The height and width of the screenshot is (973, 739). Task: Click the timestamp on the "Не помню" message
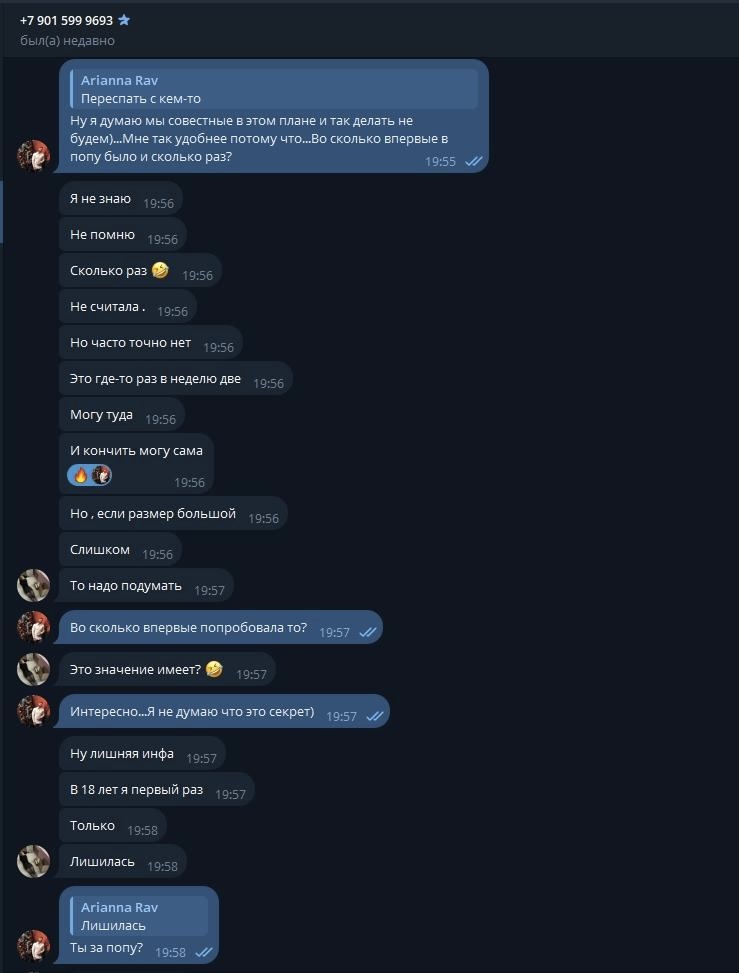[x=162, y=239]
